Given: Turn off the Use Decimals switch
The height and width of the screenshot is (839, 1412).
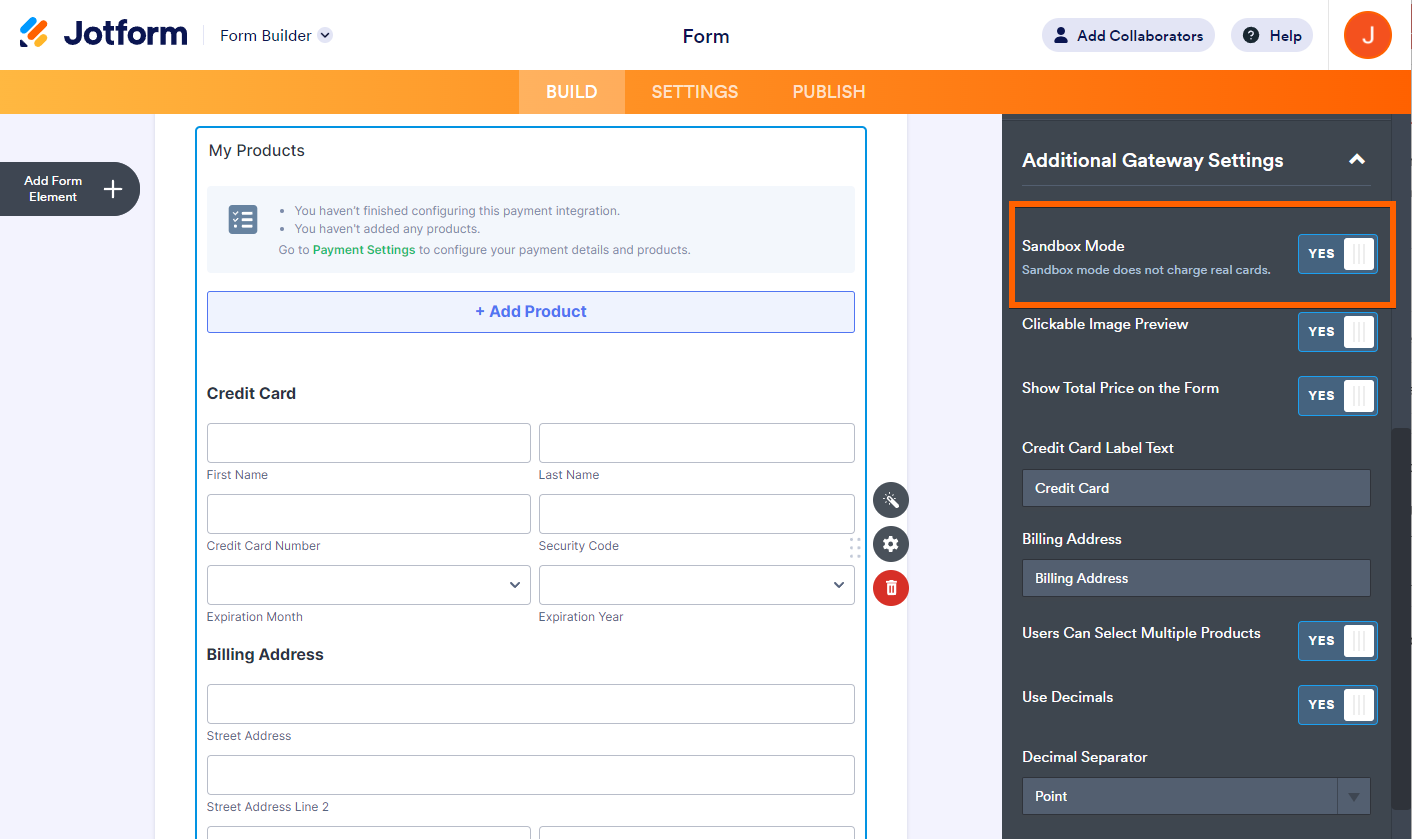Looking at the screenshot, I should point(1337,705).
